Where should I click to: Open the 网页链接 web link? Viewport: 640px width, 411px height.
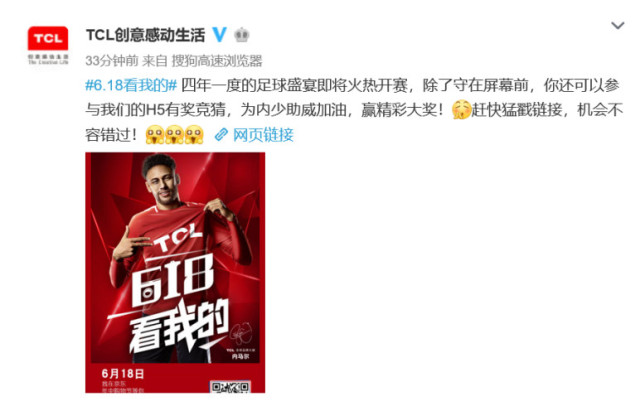[x=263, y=135]
